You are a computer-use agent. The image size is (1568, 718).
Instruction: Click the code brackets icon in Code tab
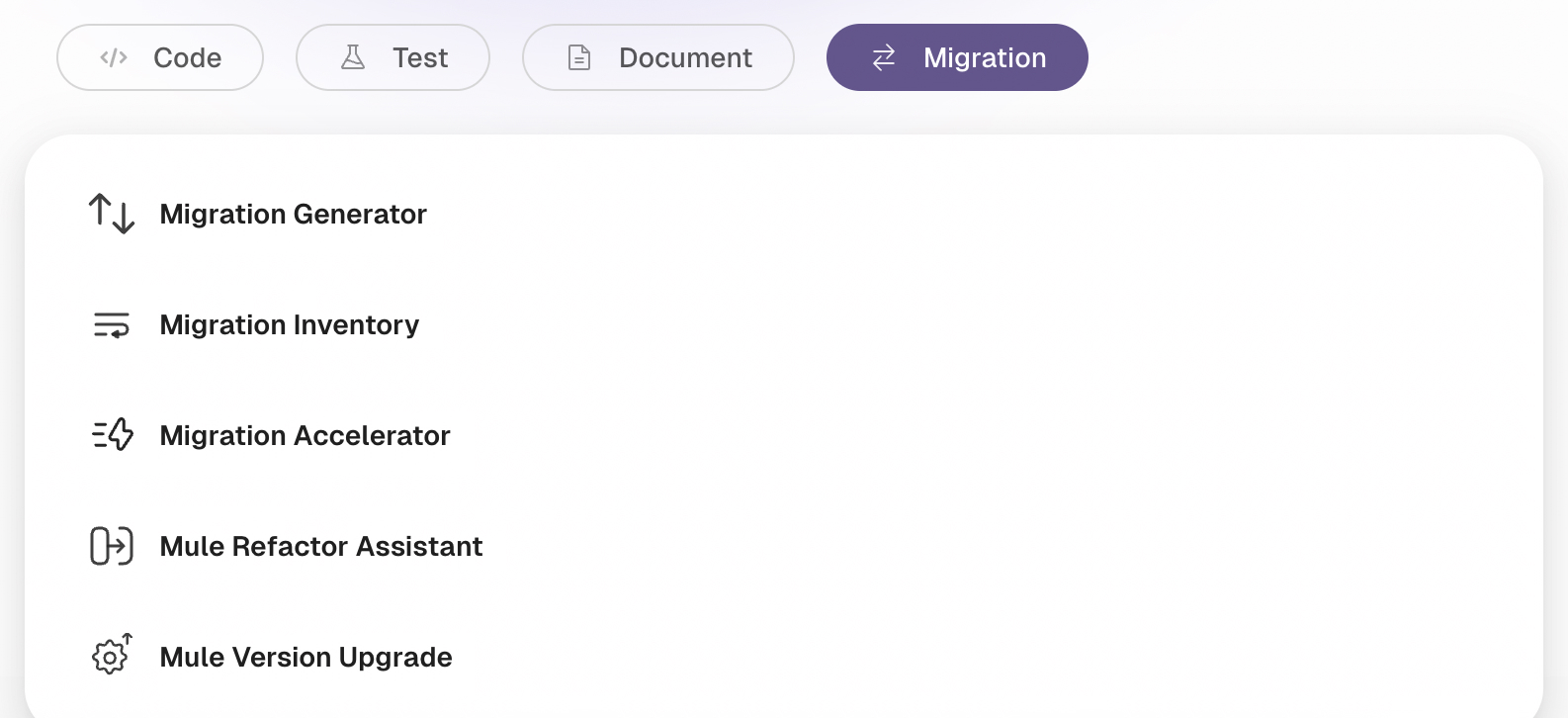[114, 57]
